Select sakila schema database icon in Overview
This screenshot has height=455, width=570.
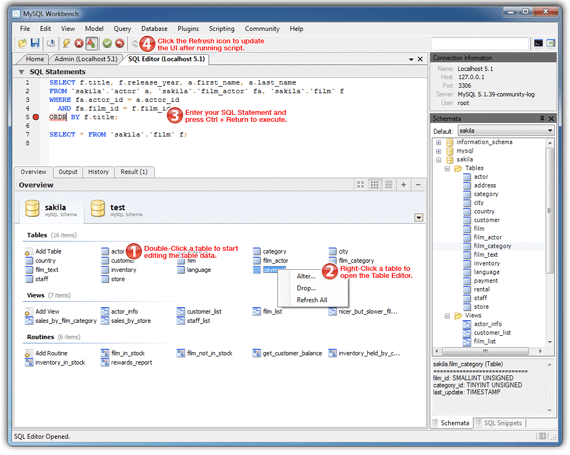click(32, 209)
